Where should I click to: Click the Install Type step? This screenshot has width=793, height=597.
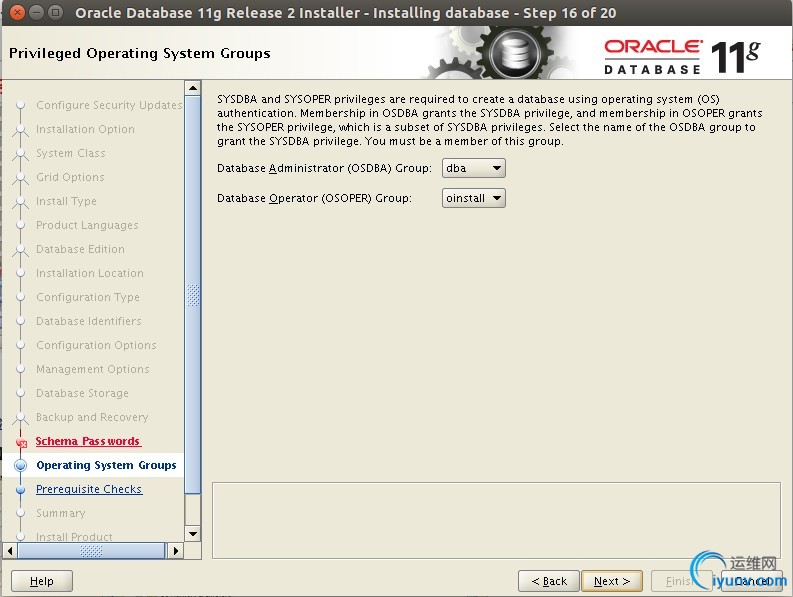66,201
